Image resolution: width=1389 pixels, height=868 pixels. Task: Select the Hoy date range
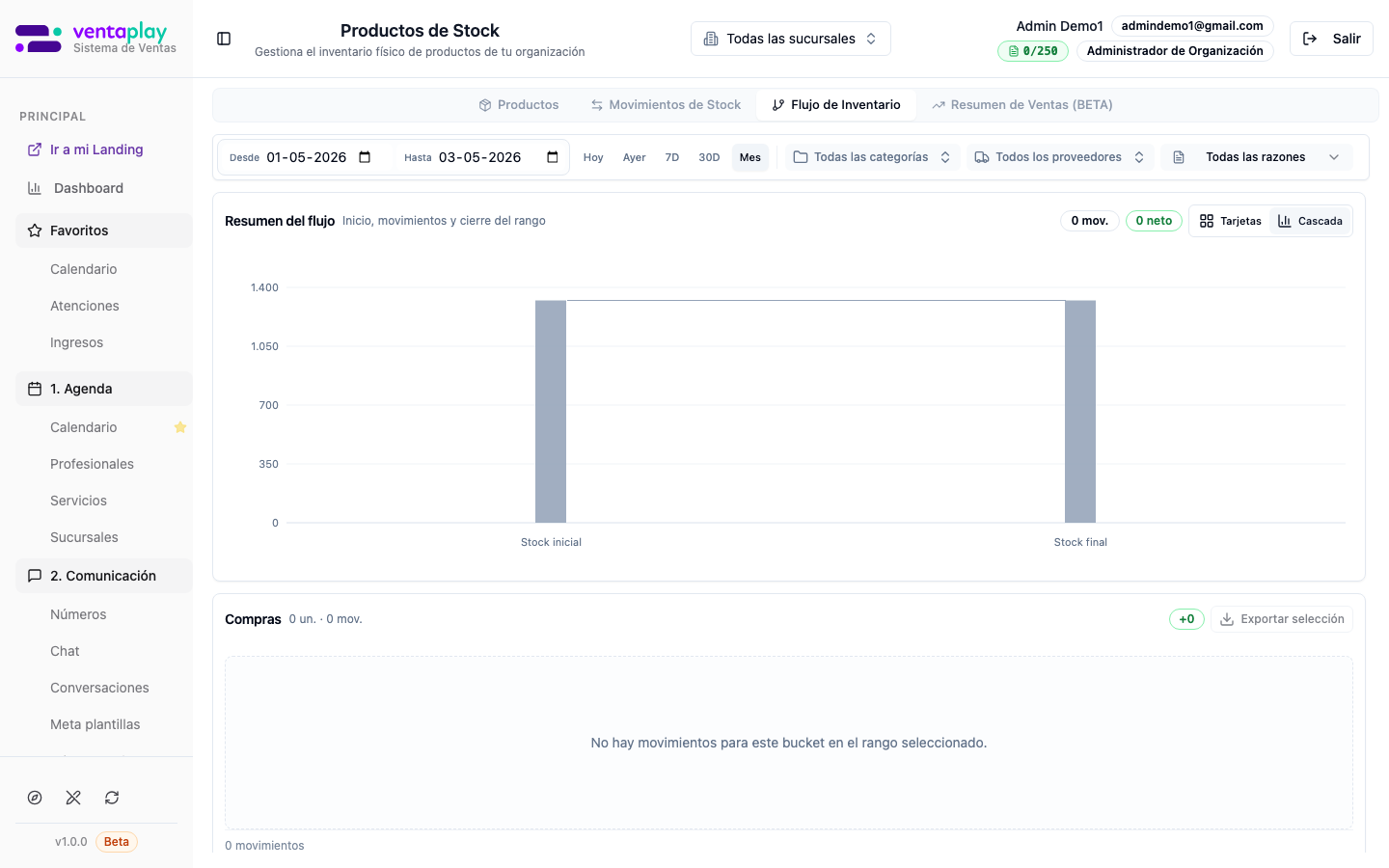pyautogui.click(x=593, y=157)
